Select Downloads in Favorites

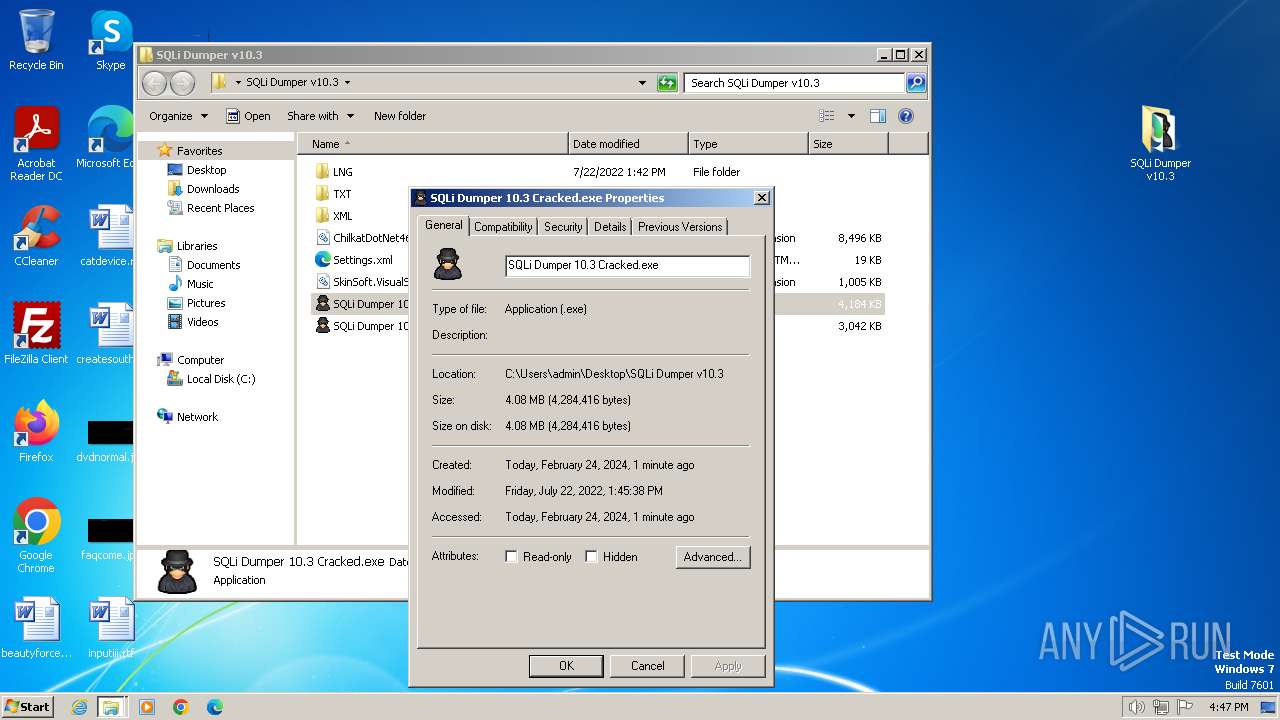point(213,189)
